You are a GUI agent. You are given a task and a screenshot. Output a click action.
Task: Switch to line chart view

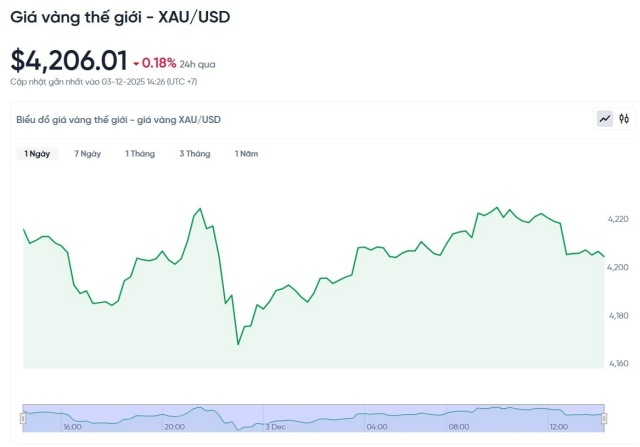click(605, 119)
